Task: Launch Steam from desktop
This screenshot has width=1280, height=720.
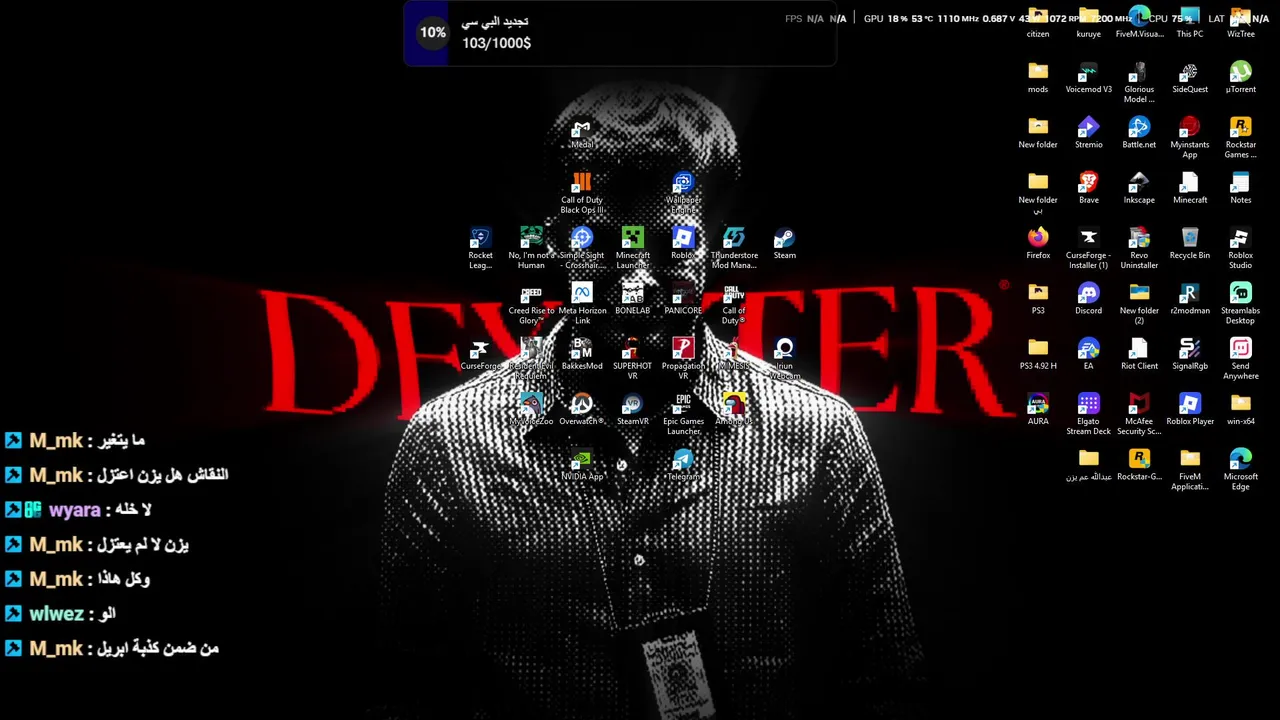Action: tap(784, 244)
